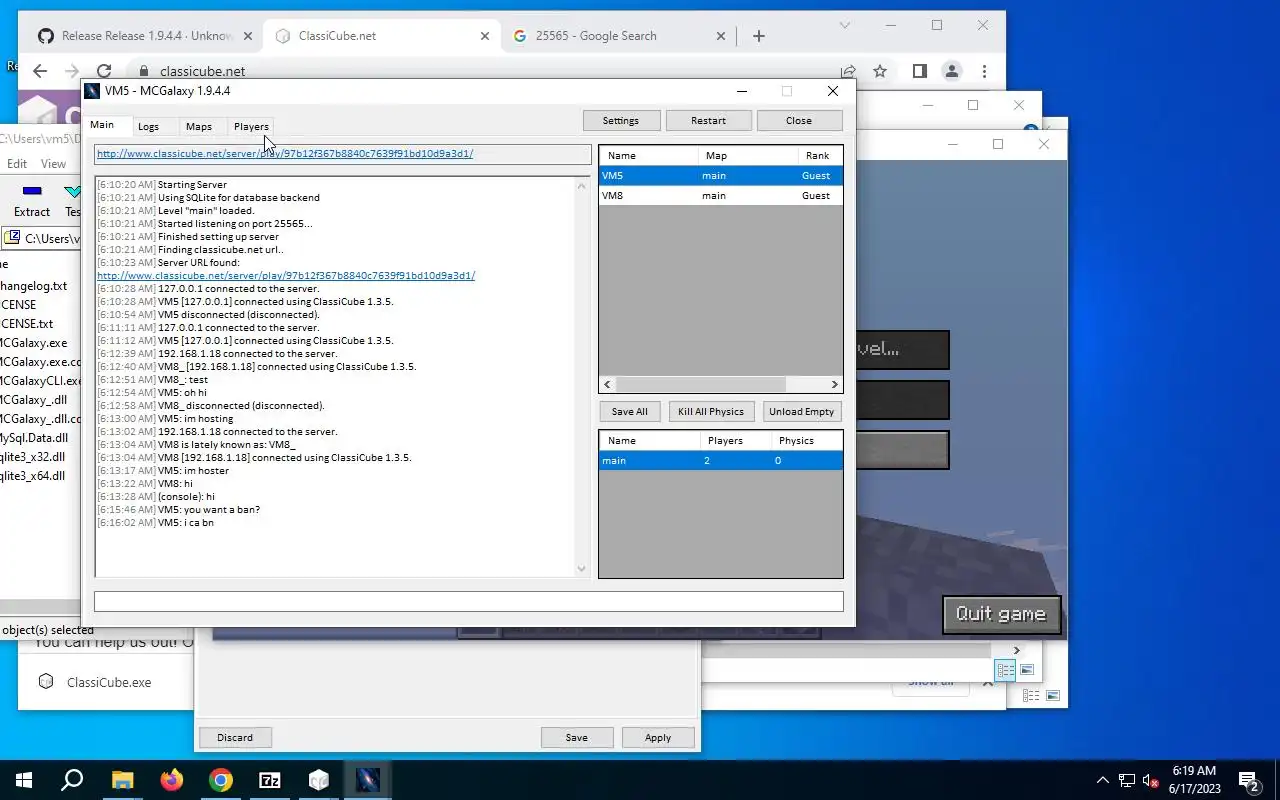Switch to ClassiCube game in the taskbar
This screenshot has width=1280, height=800.
[x=319, y=780]
